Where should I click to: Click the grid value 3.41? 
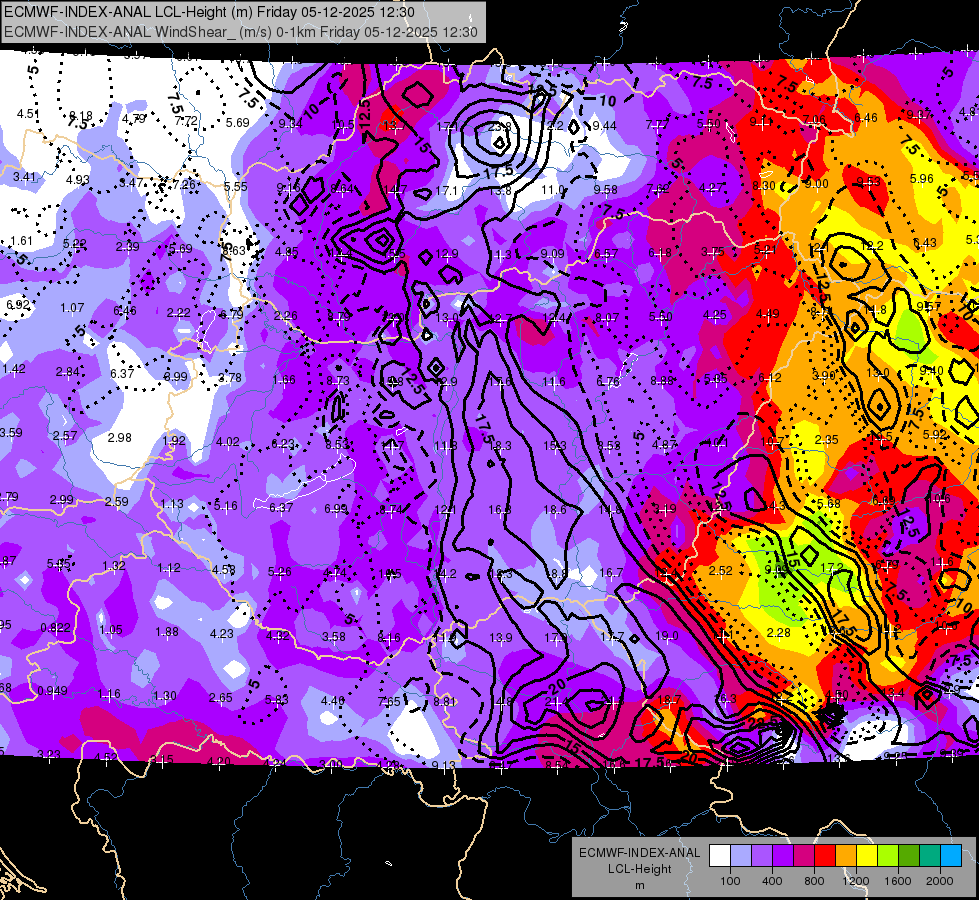[24, 177]
